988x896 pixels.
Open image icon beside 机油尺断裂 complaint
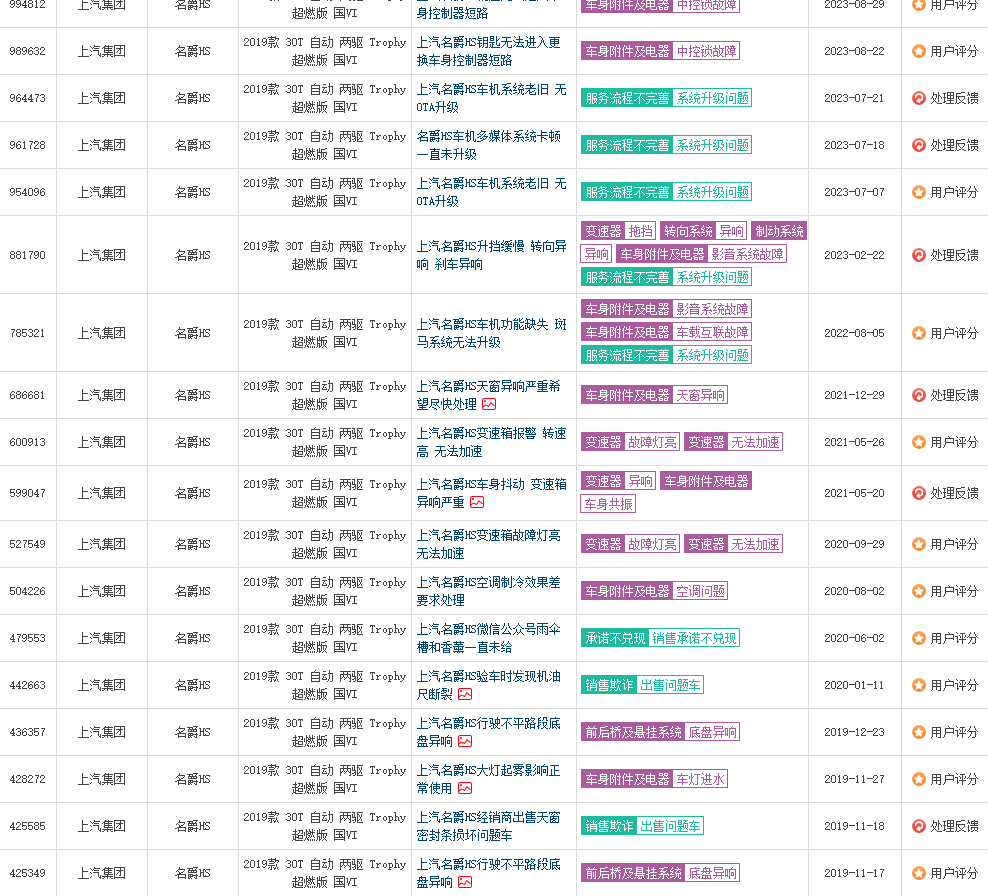(x=465, y=694)
